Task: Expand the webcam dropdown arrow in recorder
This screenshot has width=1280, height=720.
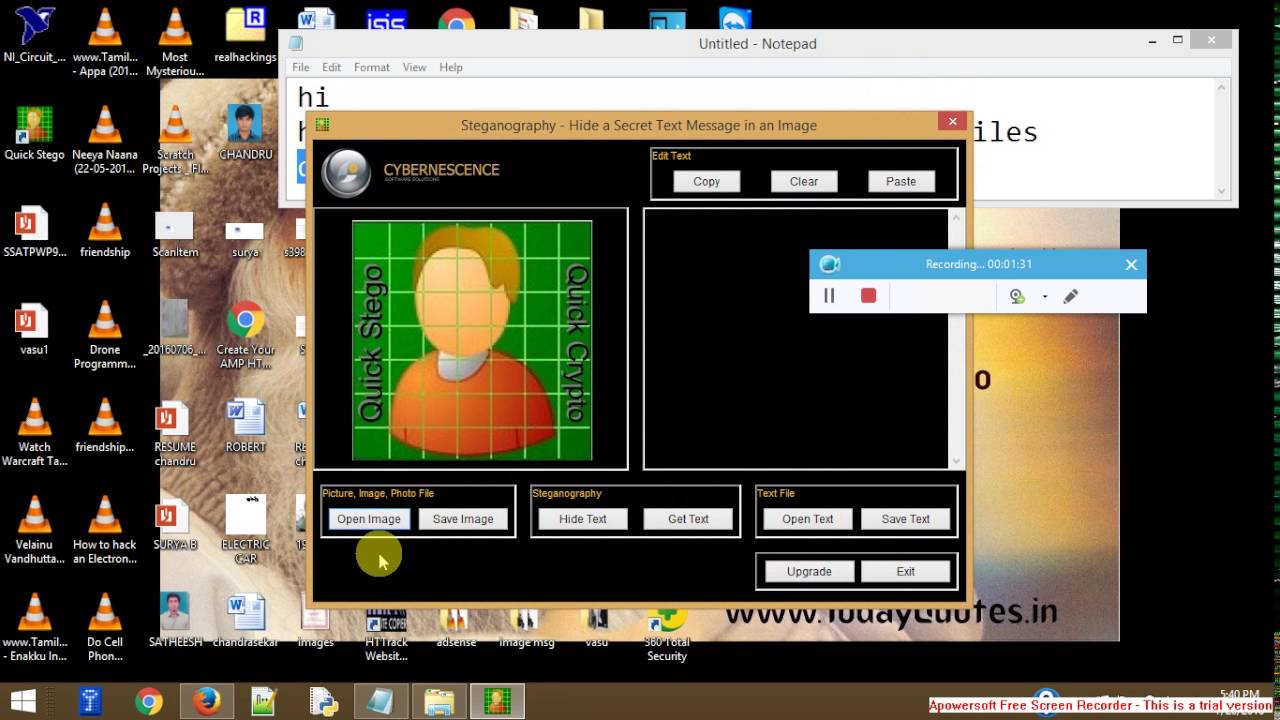Action: point(1045,297)
